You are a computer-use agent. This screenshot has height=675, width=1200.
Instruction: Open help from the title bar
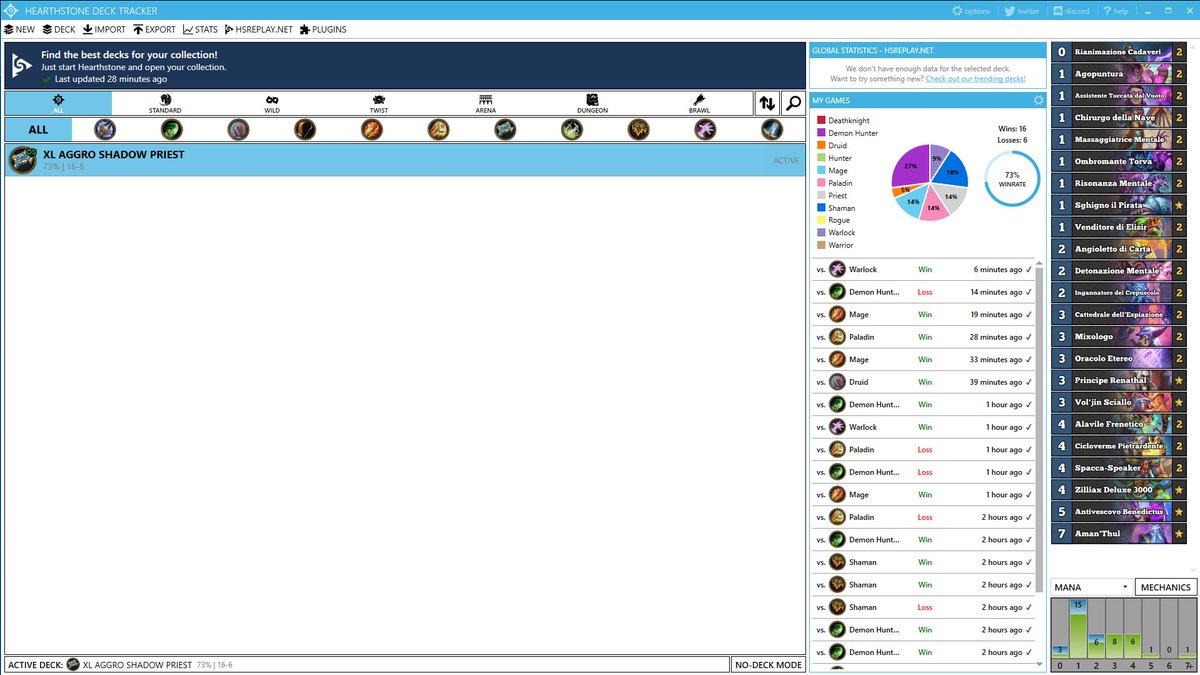(x=1115, y=11)
